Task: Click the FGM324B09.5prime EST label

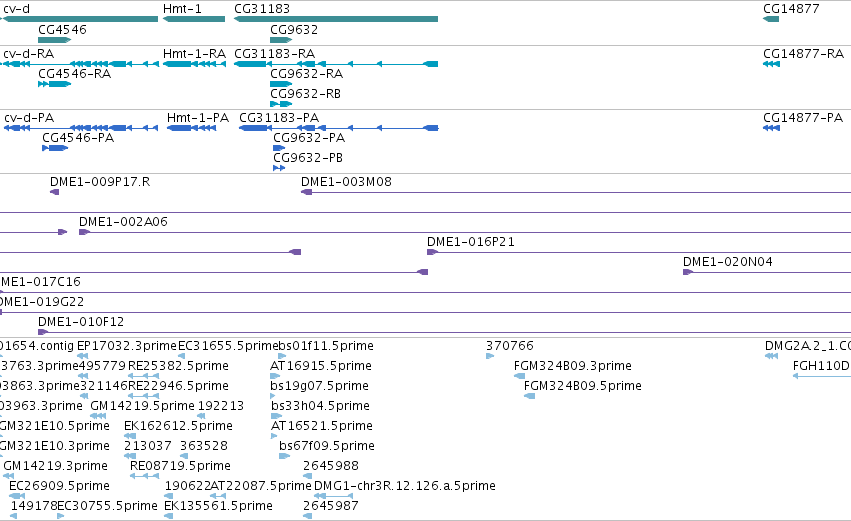Action: [583, 386]
